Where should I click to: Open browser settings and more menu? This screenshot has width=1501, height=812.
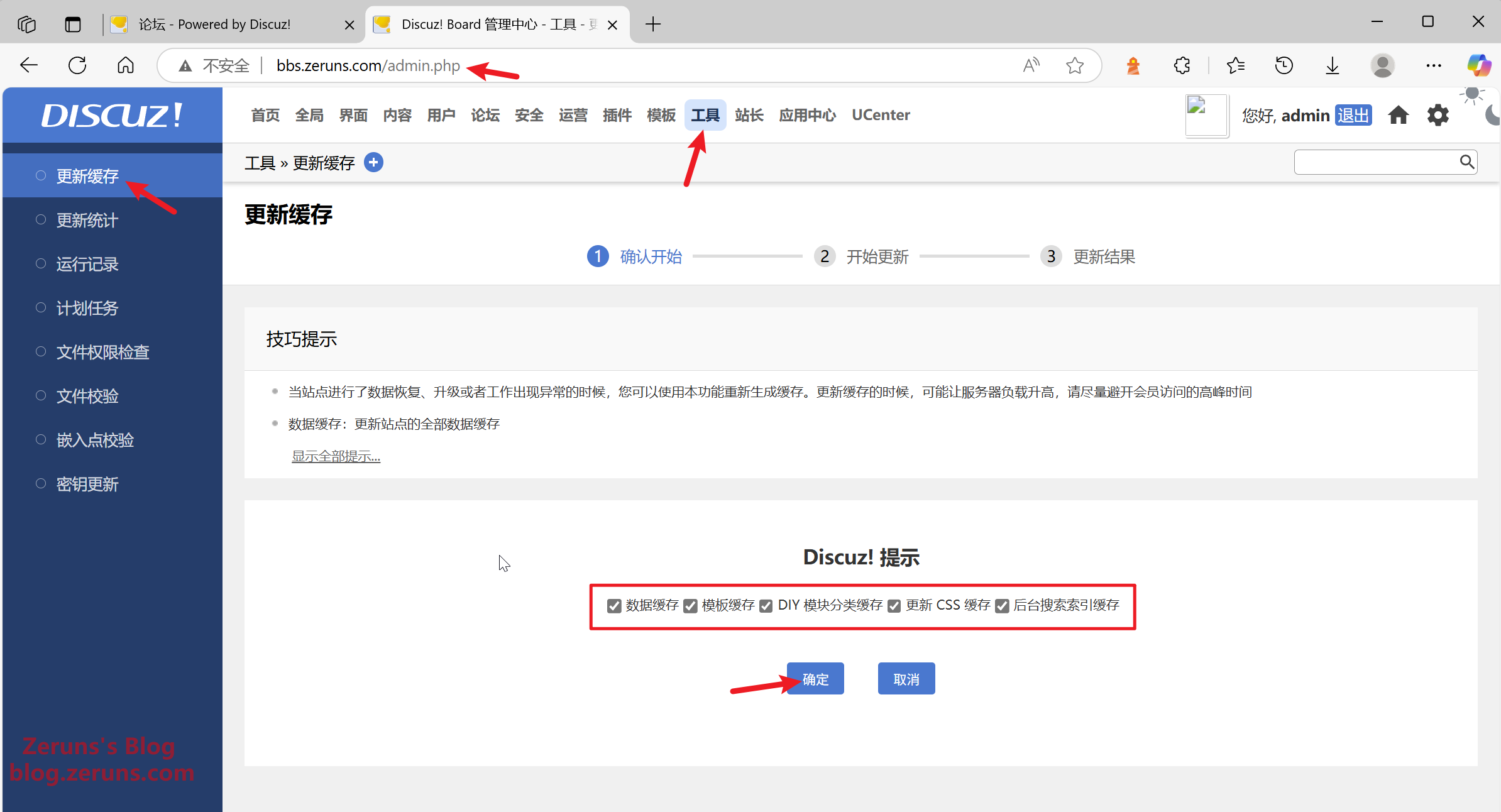(x=1433, y=65)
